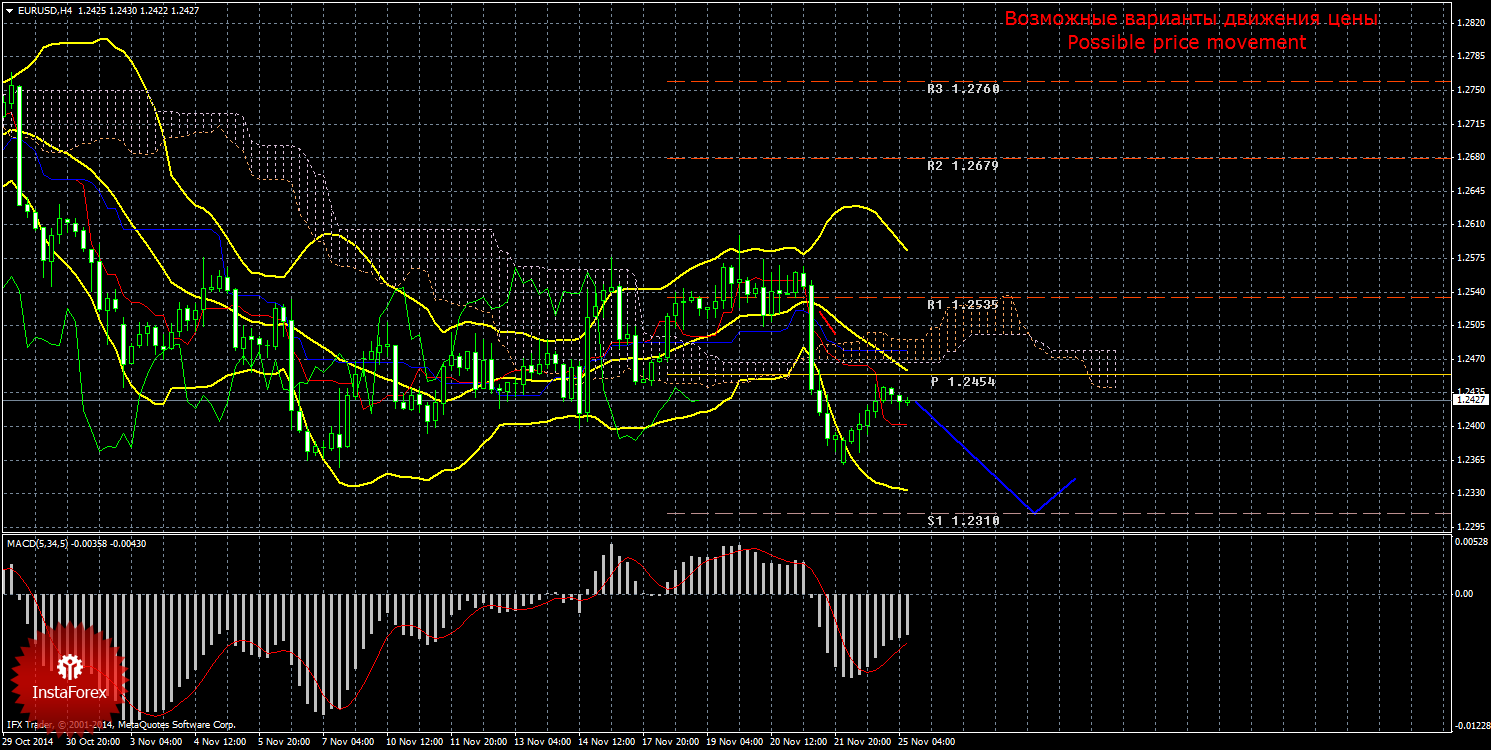Image resolution: width=1491 pixels, height=750 pixels.
Task: Click the orange dashed R2 level line
Action: coord(1057,158)
